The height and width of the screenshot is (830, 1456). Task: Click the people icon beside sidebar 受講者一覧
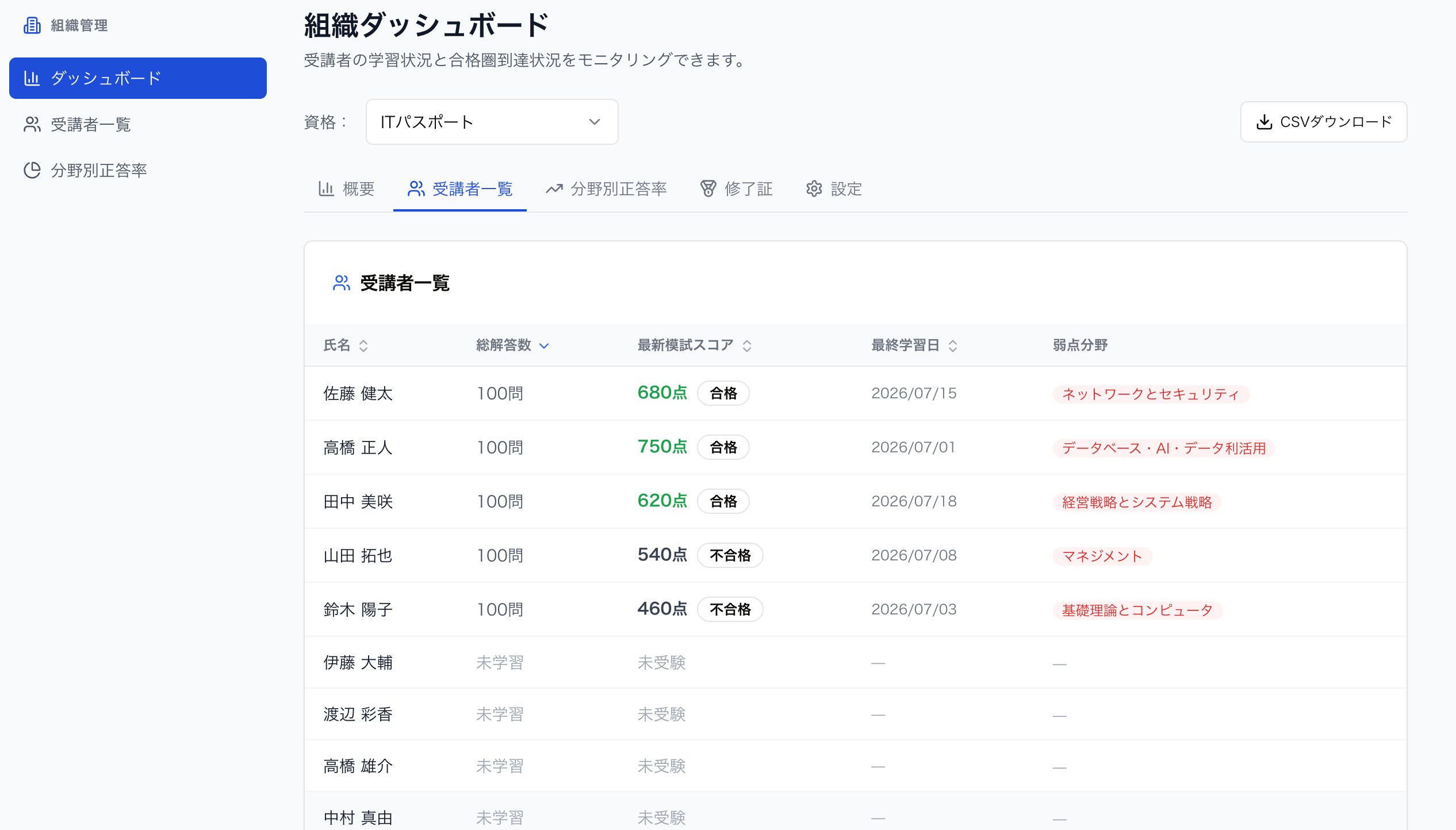tap(32, 124)
